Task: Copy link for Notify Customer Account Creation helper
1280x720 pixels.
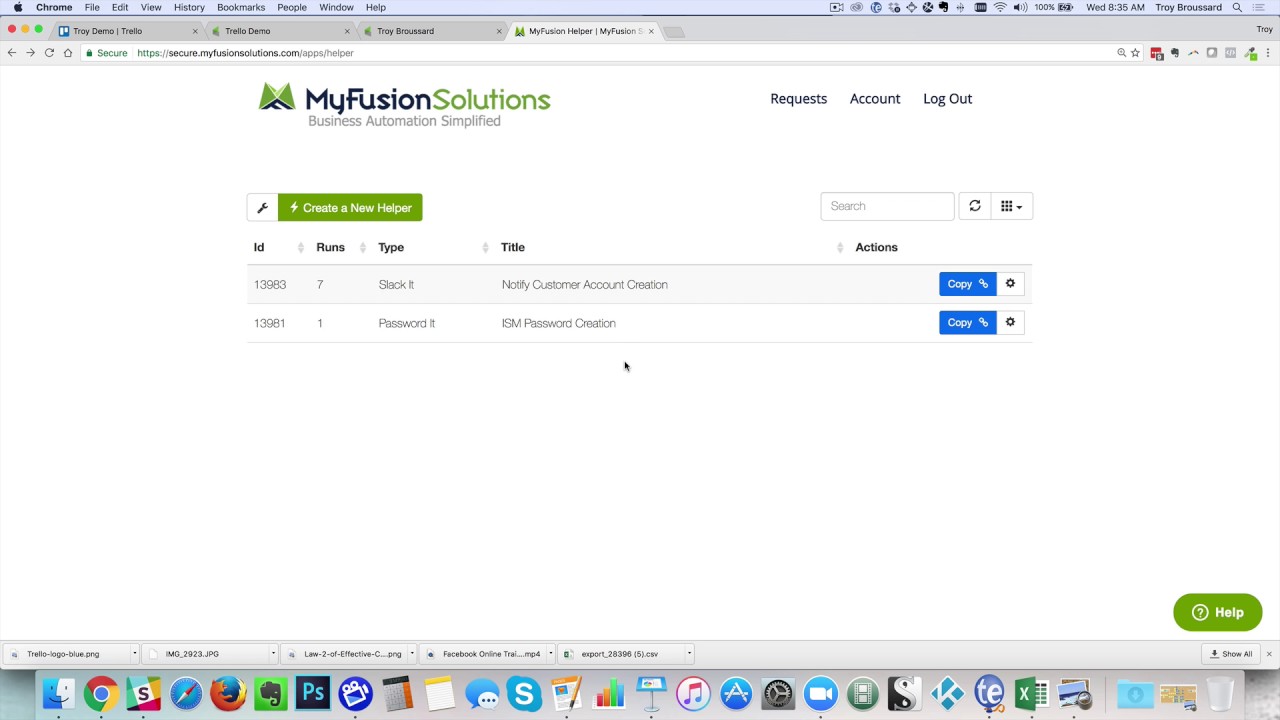Action: [967, 284]
